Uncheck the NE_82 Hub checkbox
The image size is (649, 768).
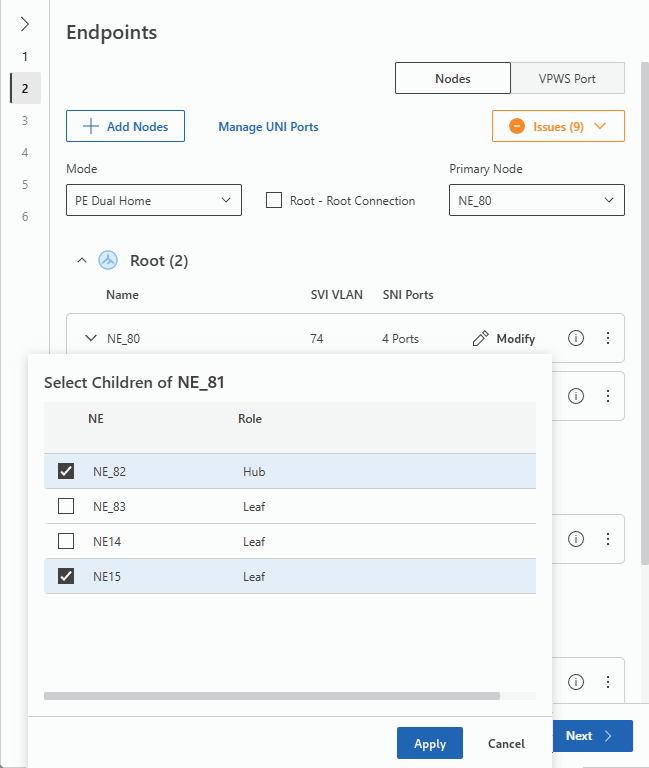click(x=66, y=471)
